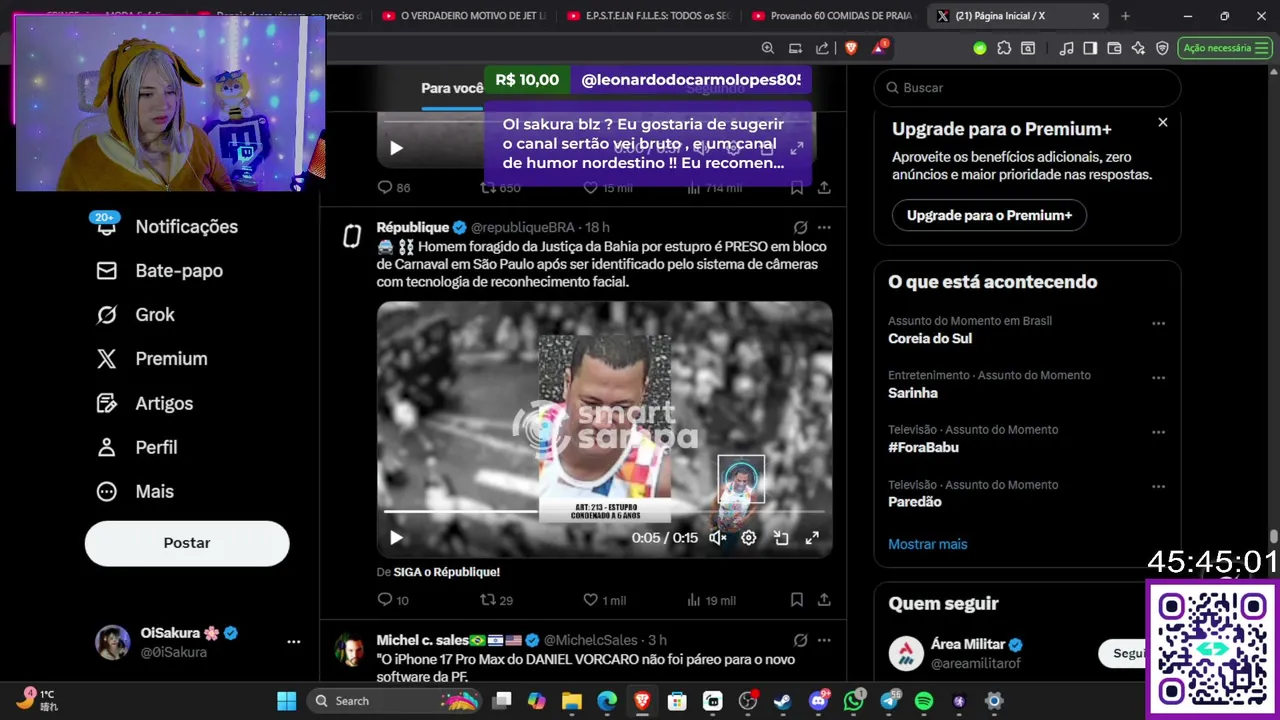
Task: Play the République video
Action: (x=396, y=538)
